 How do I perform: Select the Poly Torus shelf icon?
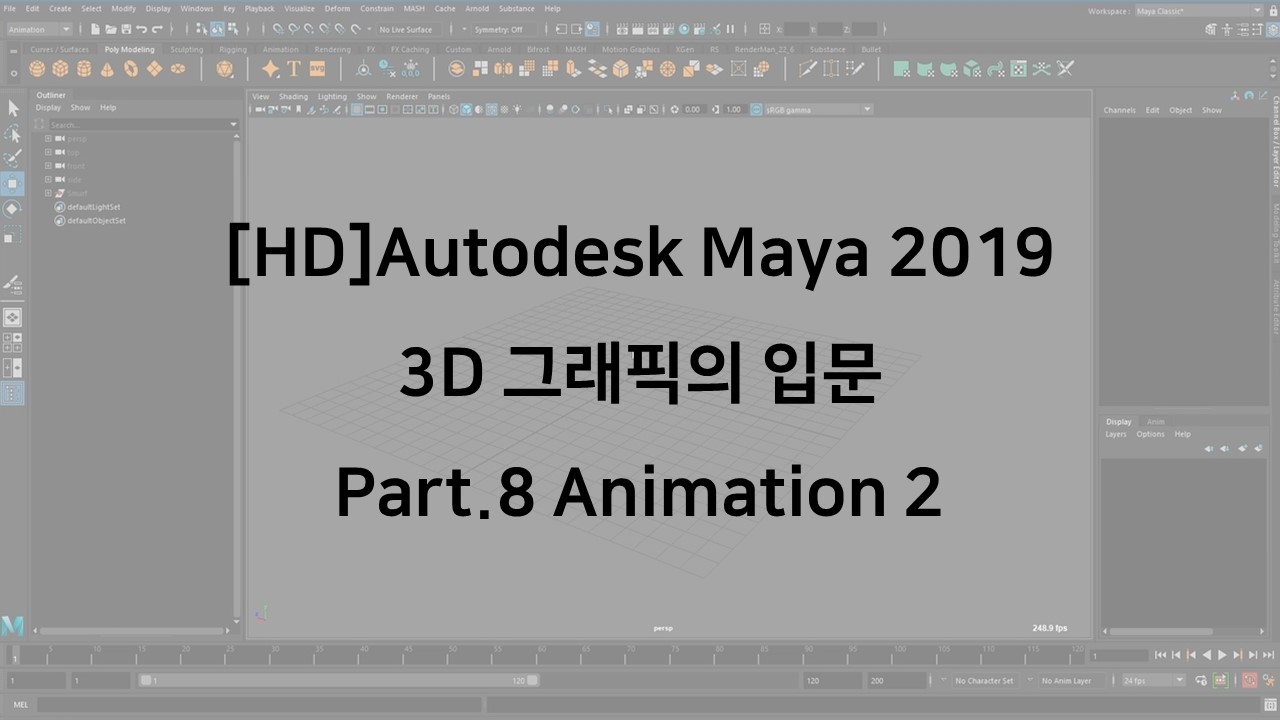[131, 69]
